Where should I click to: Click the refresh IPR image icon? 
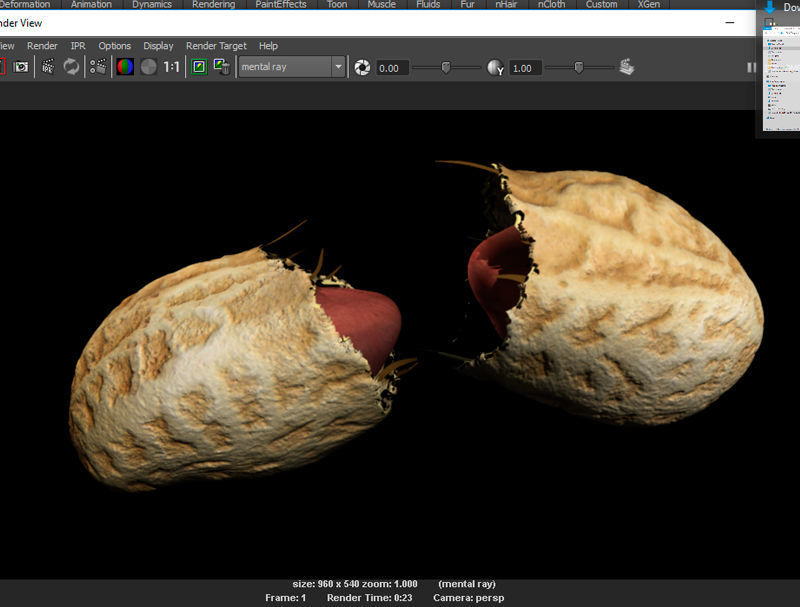coord(71,67)
